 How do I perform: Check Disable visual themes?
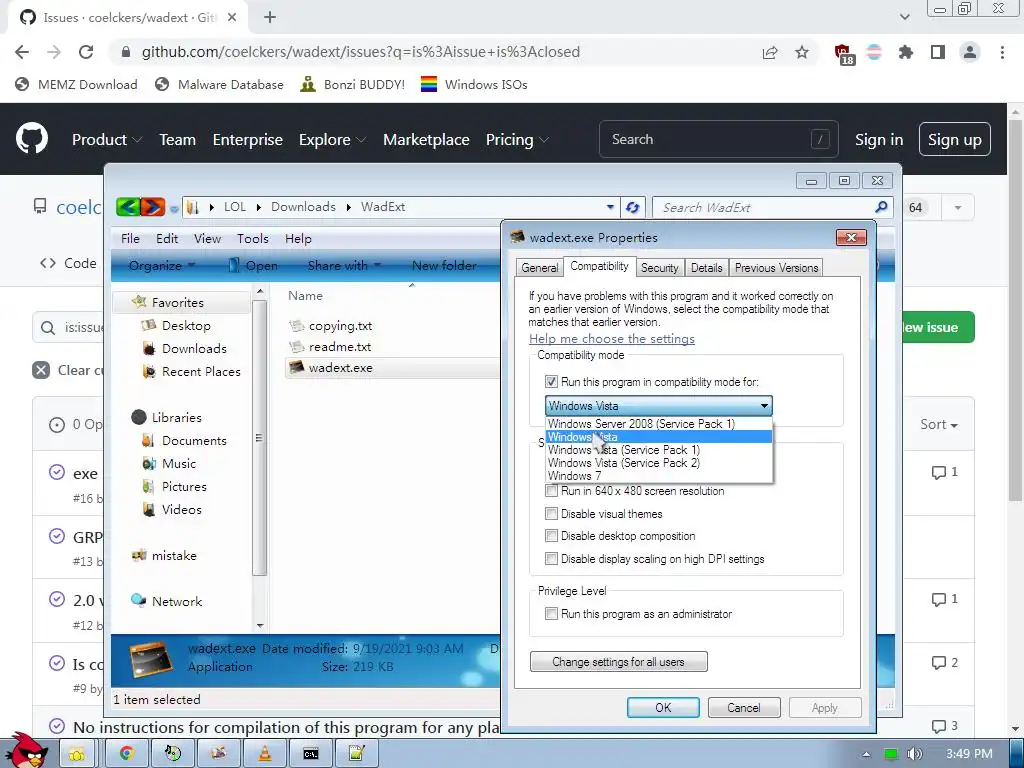551,513
